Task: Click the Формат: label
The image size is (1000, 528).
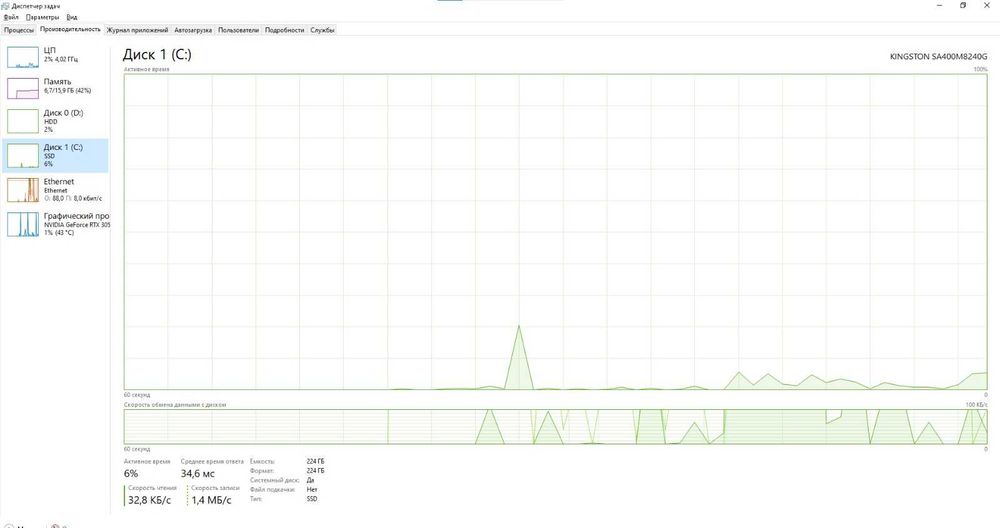Action: (x=261, y=471)
